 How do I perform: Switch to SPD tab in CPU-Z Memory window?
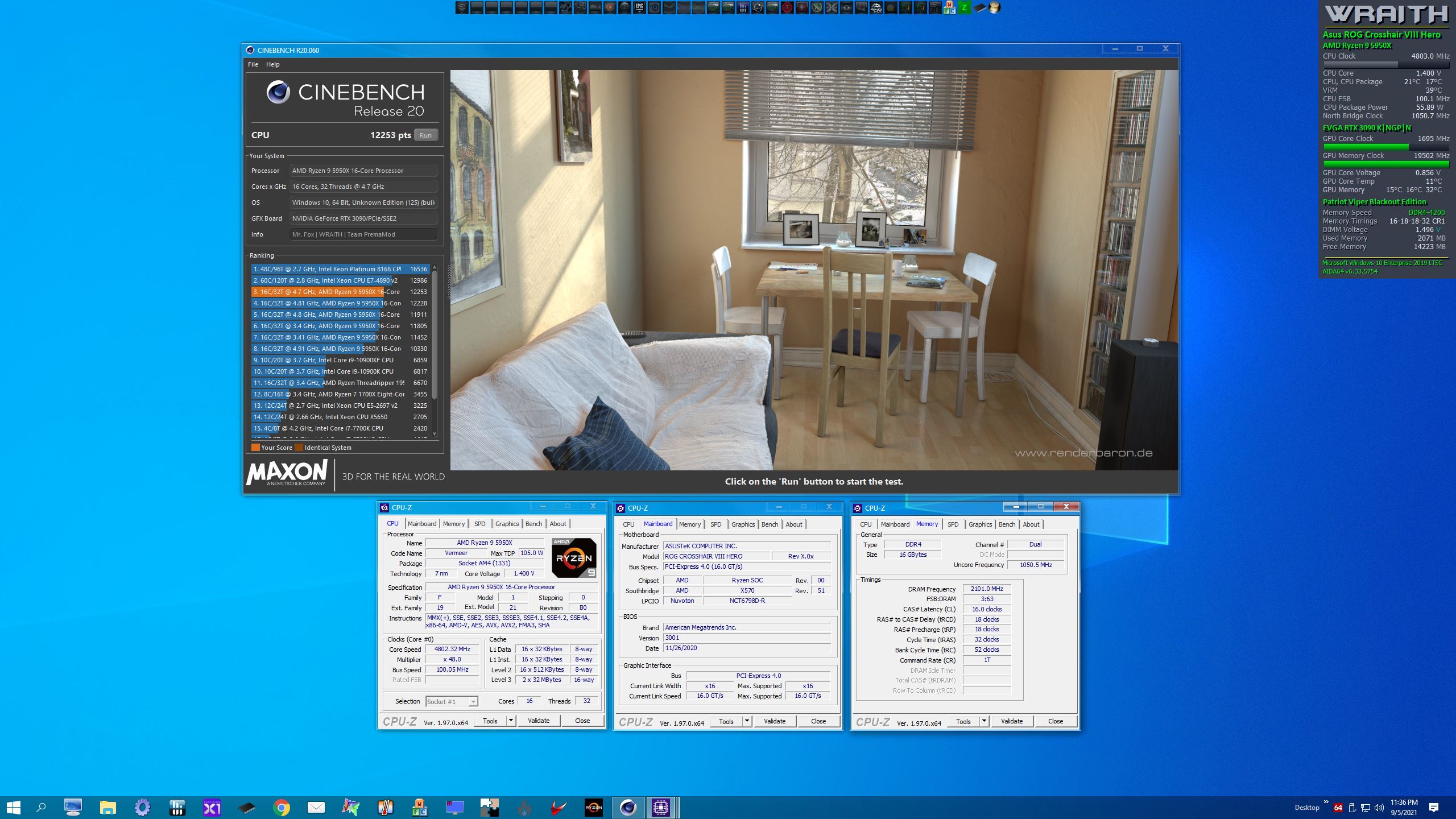click(x=953, y=524)
